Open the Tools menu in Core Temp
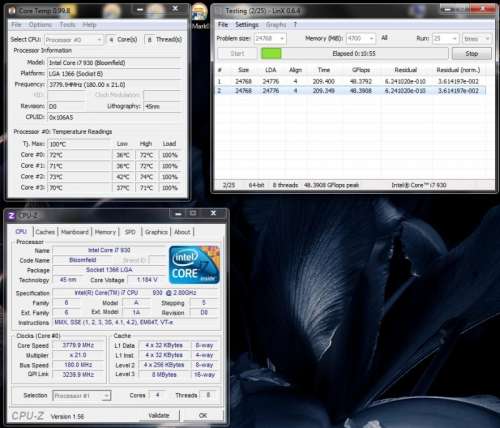500x428 pixels. [x=67, y=25]
